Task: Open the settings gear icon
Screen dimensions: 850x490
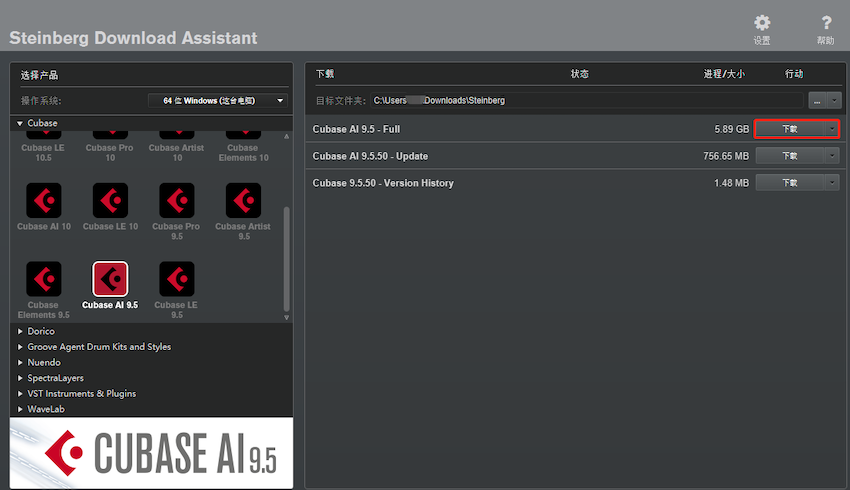Action: [762, 23]
